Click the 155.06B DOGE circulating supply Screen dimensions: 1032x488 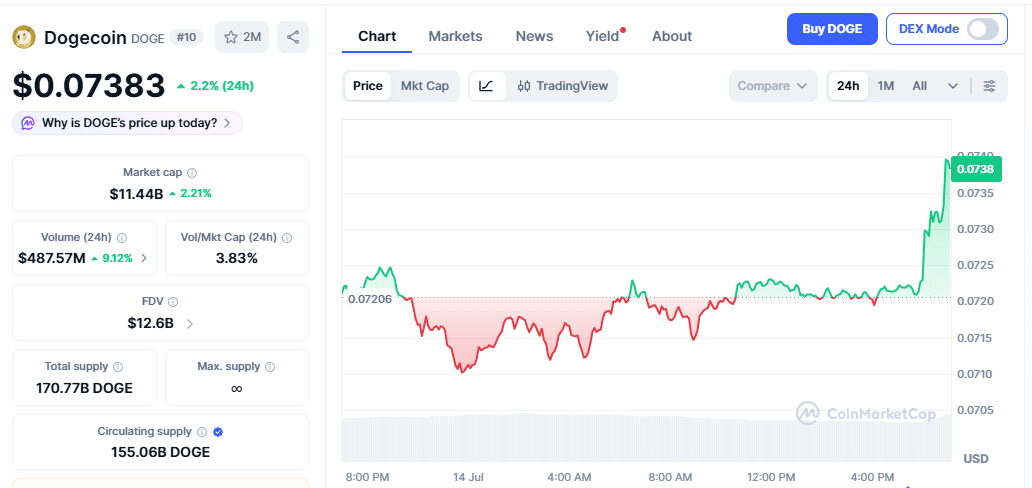160,452
